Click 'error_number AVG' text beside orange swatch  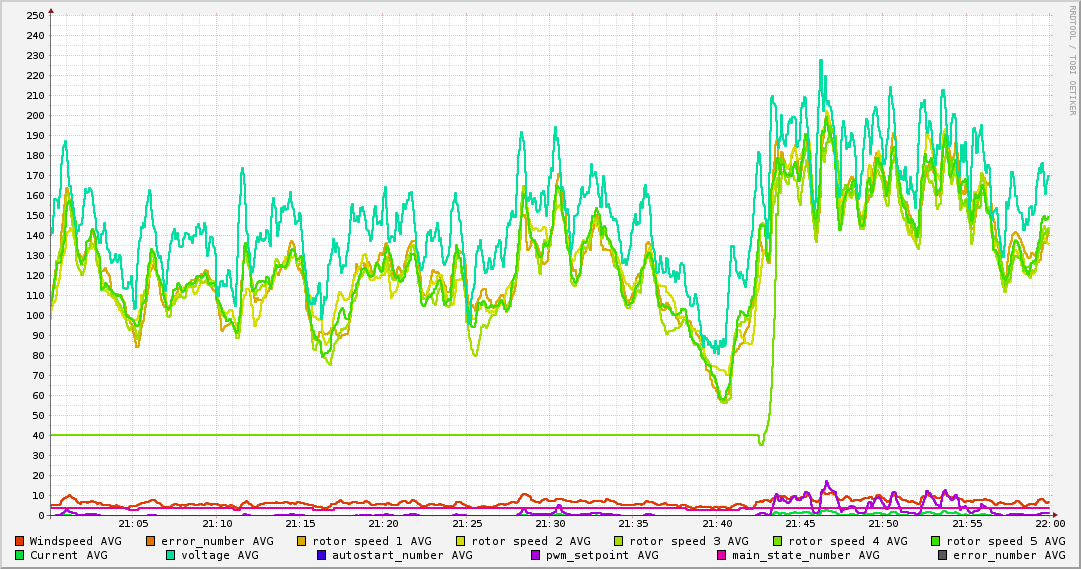(x=217, y=541)
